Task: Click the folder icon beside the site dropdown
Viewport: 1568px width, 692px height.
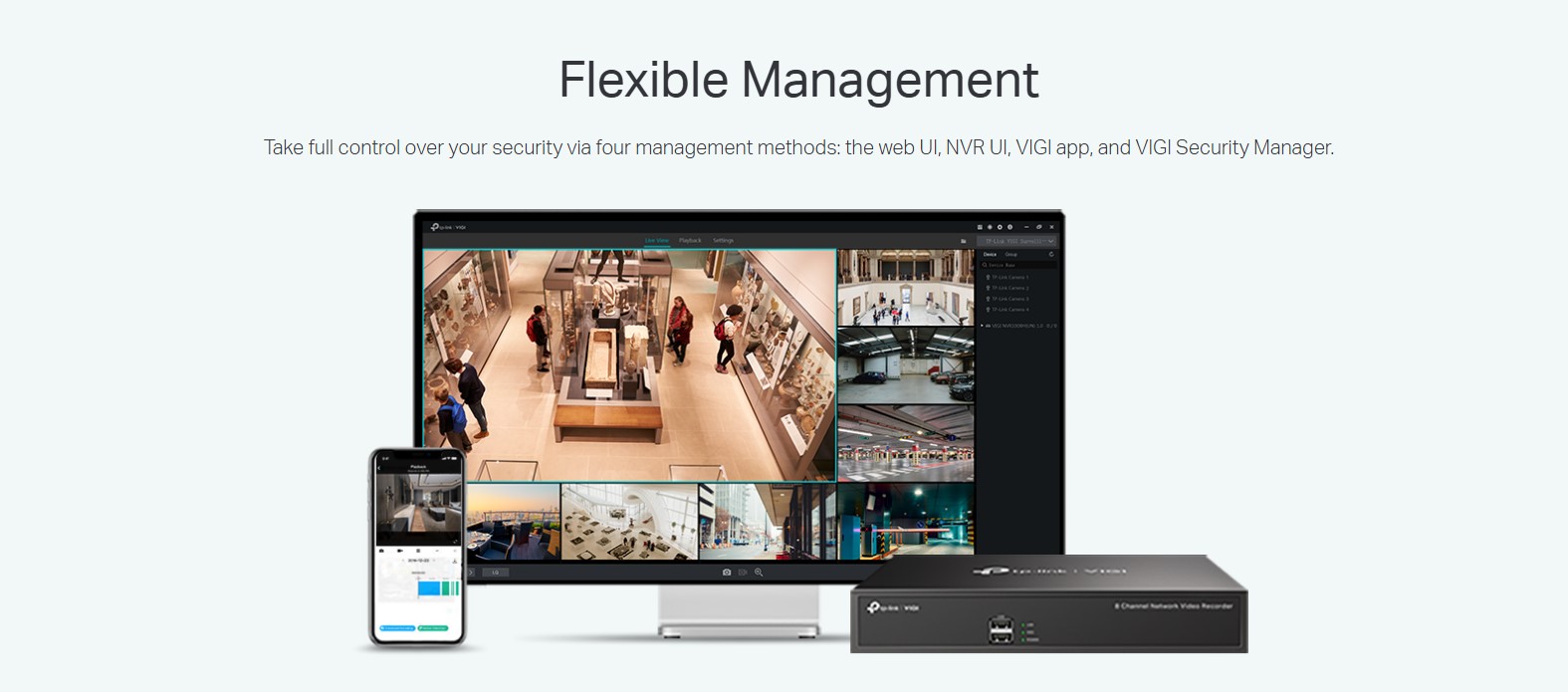Action: pos(964,241)
